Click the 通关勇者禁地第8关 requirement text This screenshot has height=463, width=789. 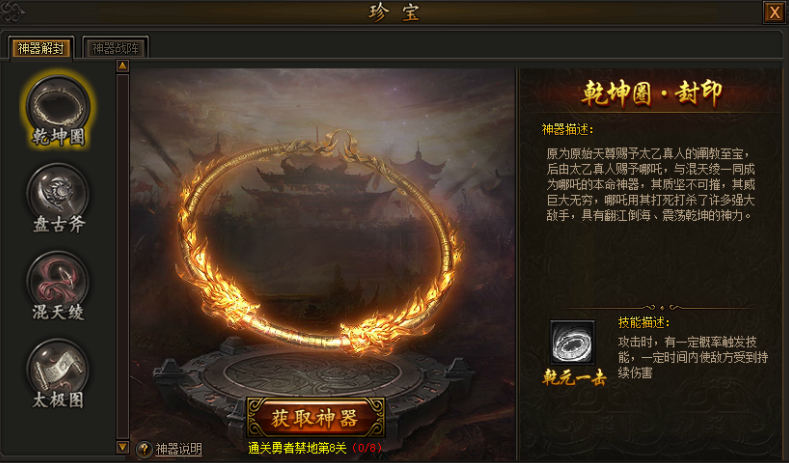click(297, 447)
